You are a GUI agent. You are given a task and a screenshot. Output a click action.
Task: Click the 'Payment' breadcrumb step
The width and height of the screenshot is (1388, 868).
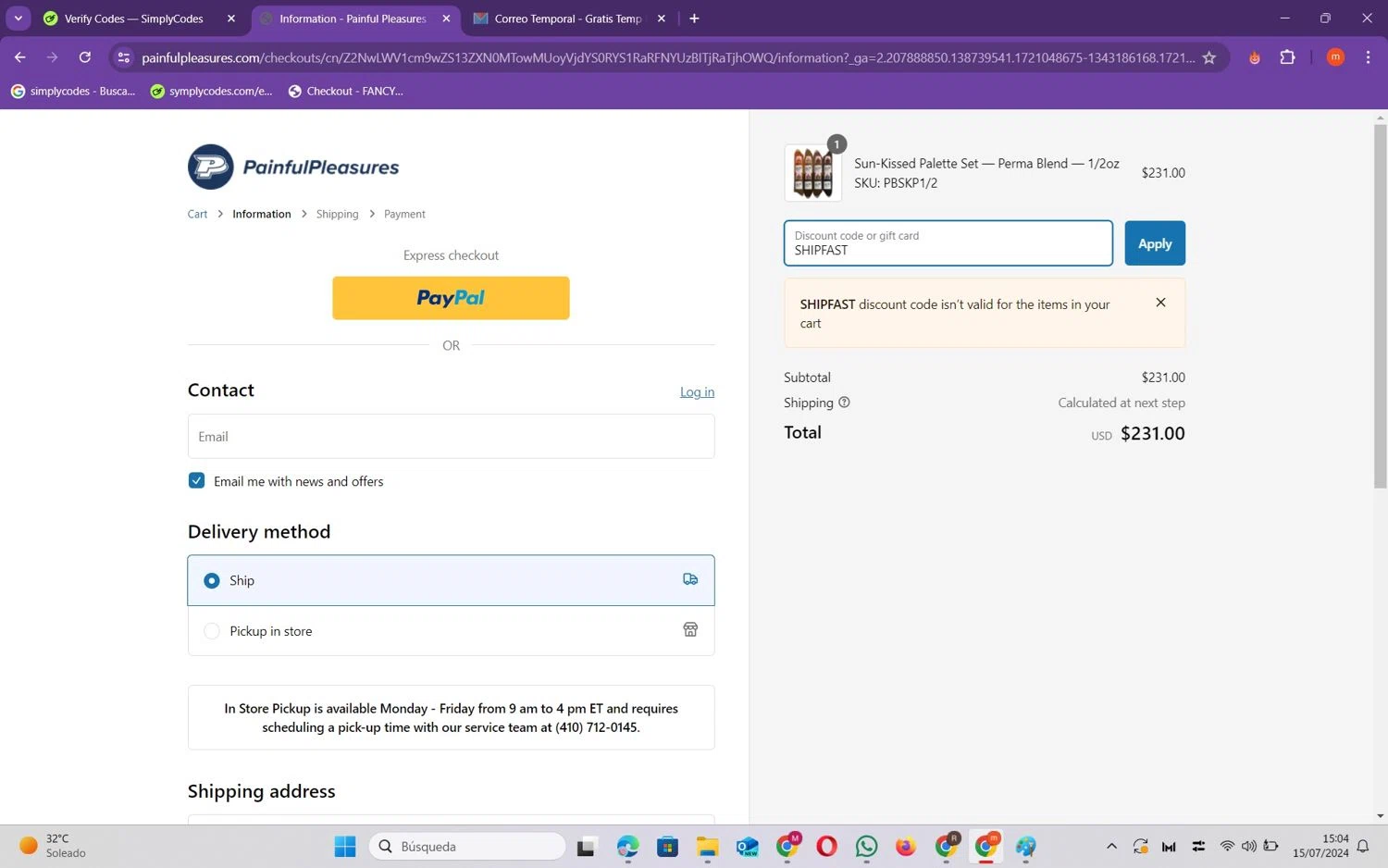click(404, 214)
